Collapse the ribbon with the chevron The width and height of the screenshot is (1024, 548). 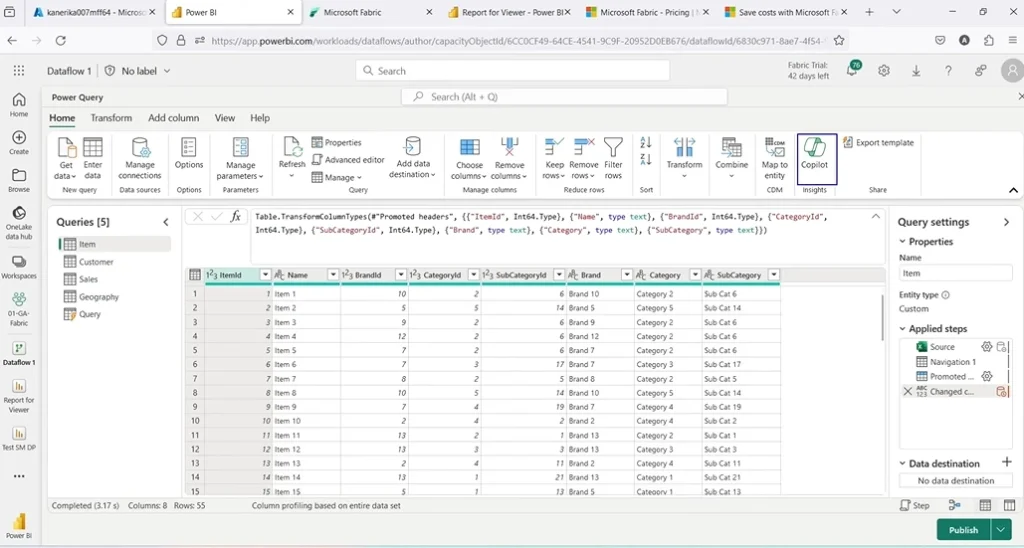coord(1013,190)
